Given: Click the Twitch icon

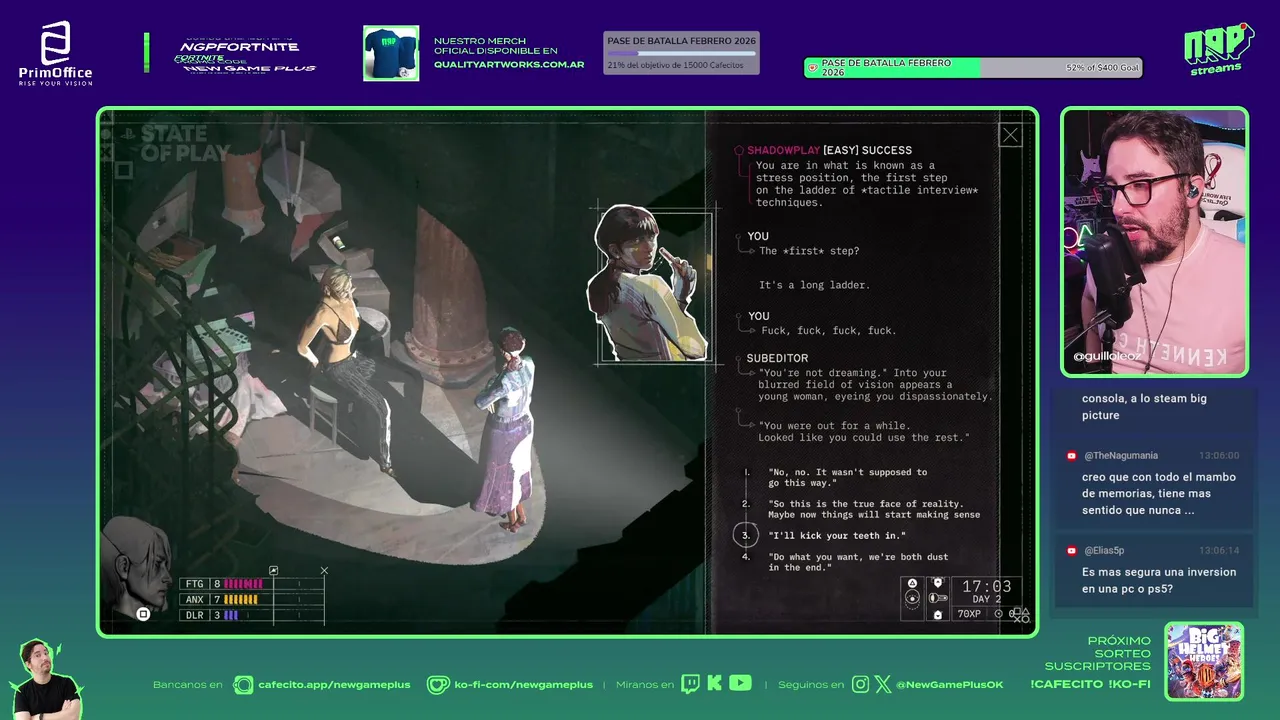Looking at the screenshot, I should pos(690,684).
